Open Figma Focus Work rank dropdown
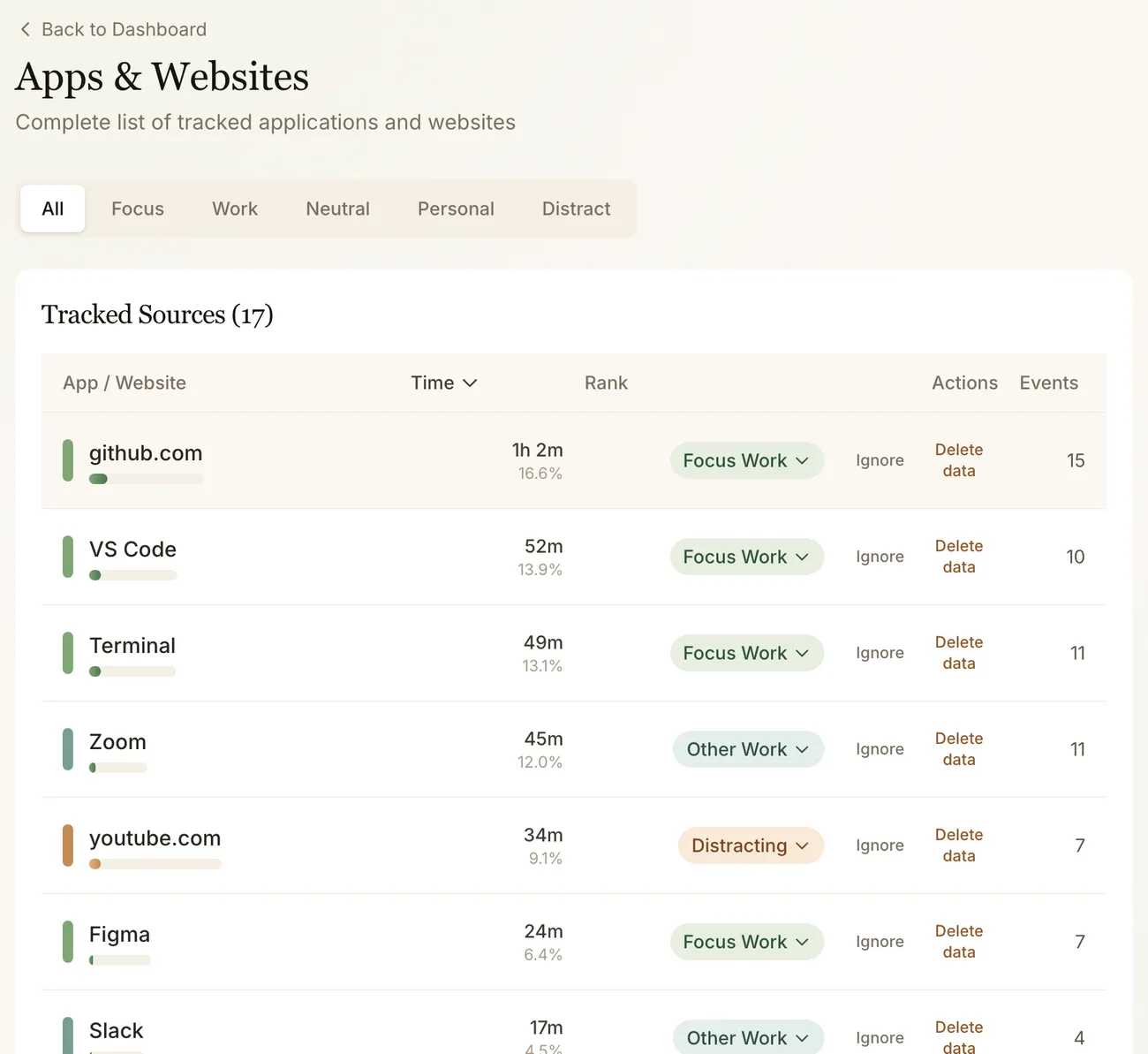 coord(747,942)
